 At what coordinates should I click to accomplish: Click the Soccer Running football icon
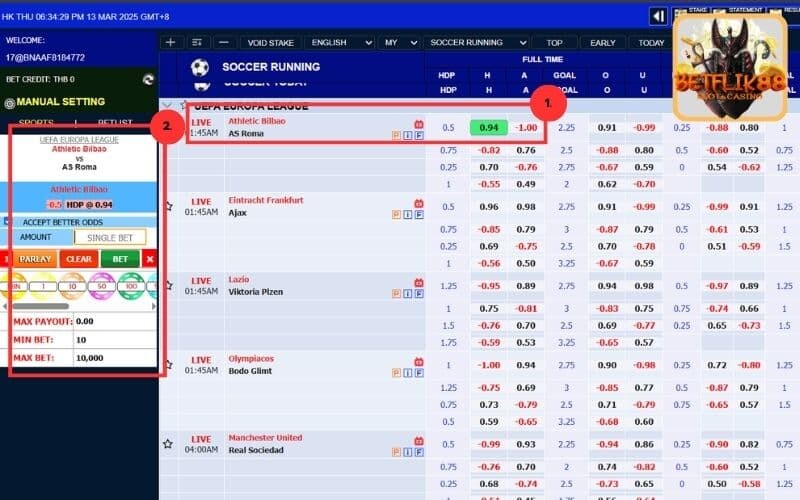click(200, 67)
